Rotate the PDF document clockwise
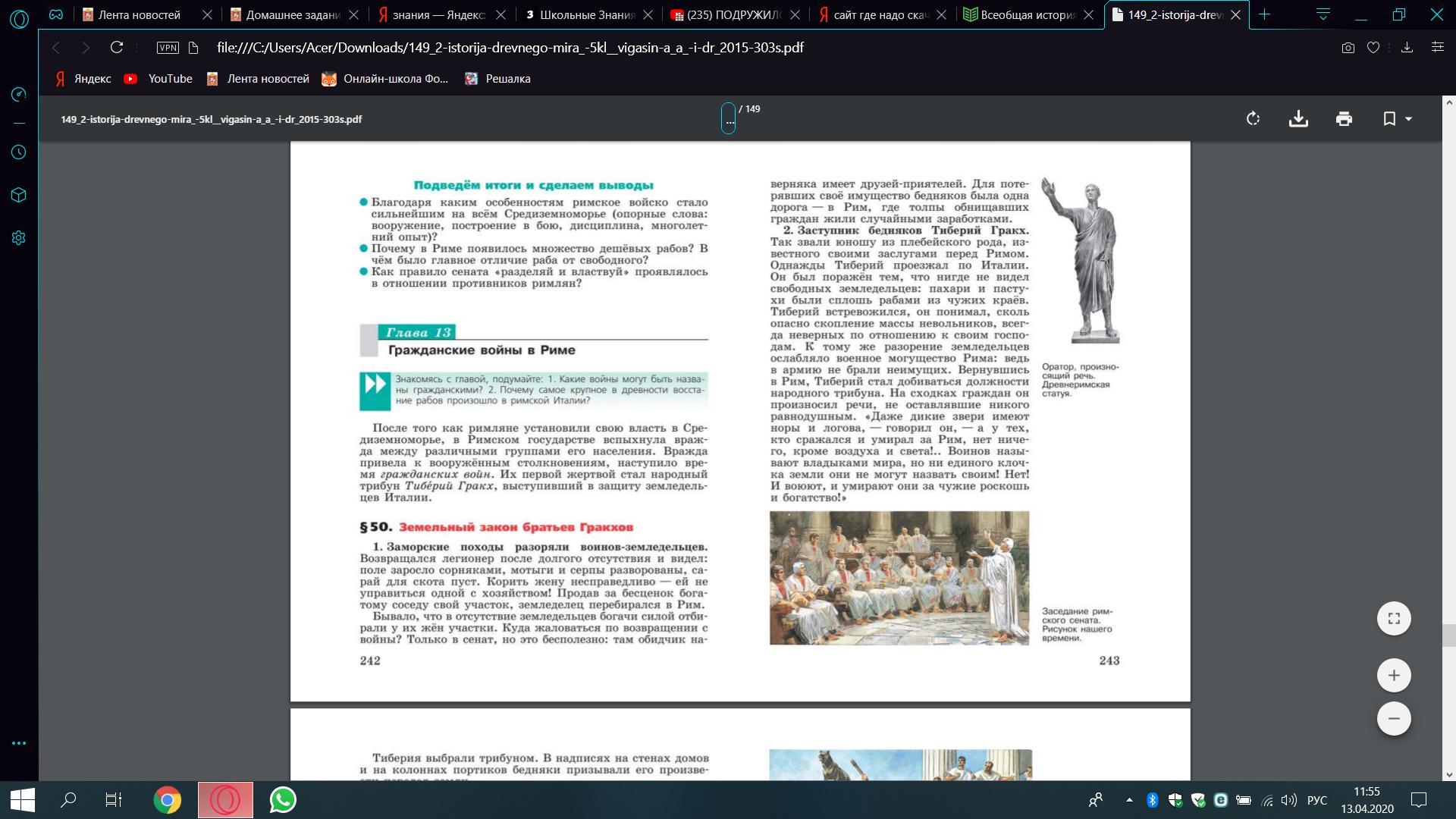1456x819 pixels. tap(1253, 119)
